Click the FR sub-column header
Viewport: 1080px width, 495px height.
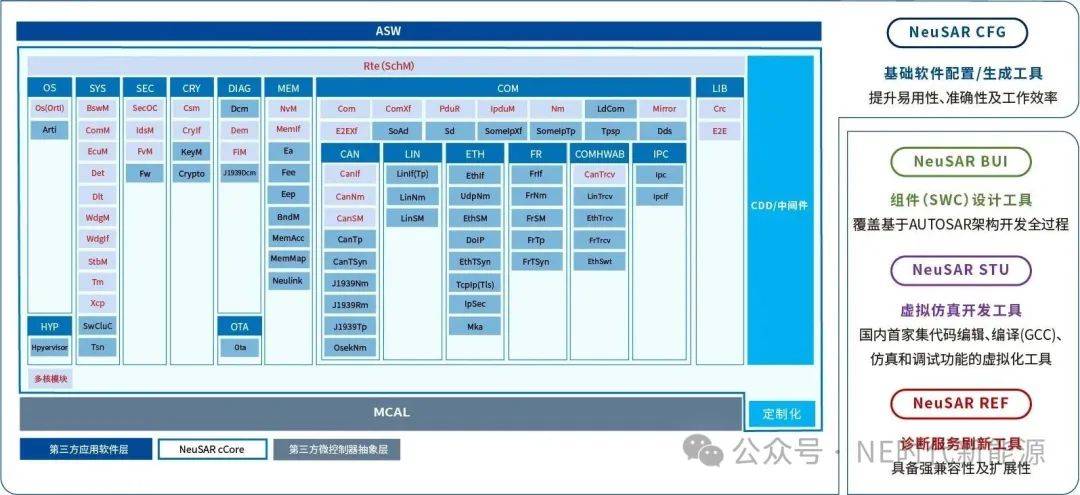click(537, 154)
